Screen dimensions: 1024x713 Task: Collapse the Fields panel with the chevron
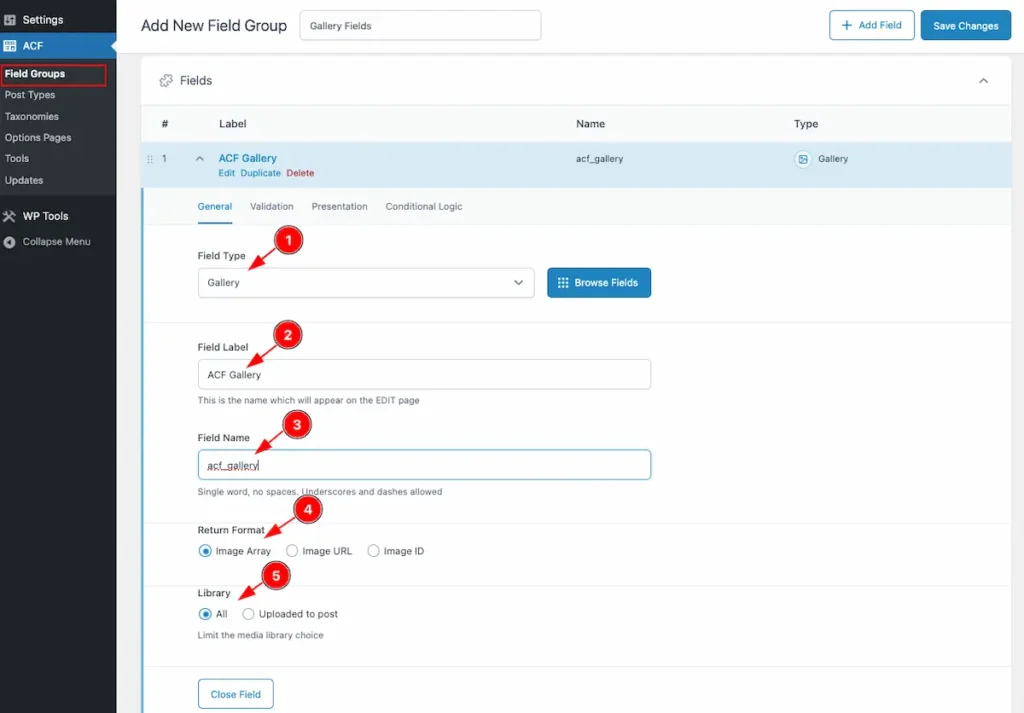click(983, 81)
